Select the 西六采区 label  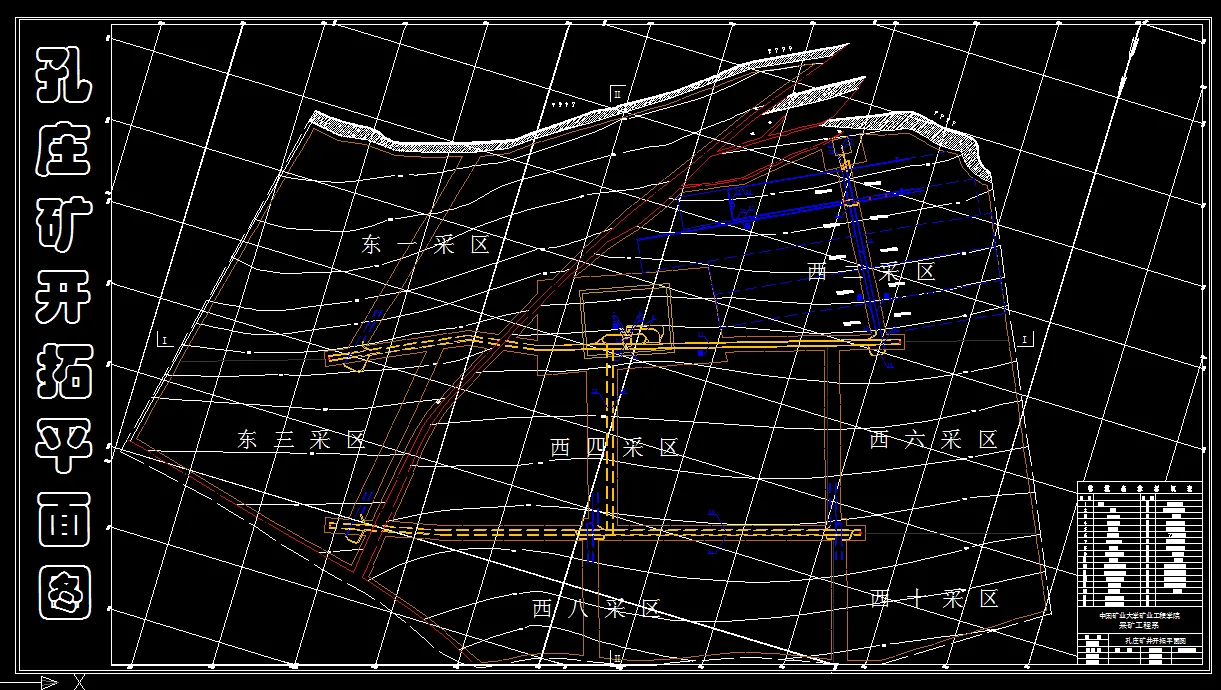point(934,439)
